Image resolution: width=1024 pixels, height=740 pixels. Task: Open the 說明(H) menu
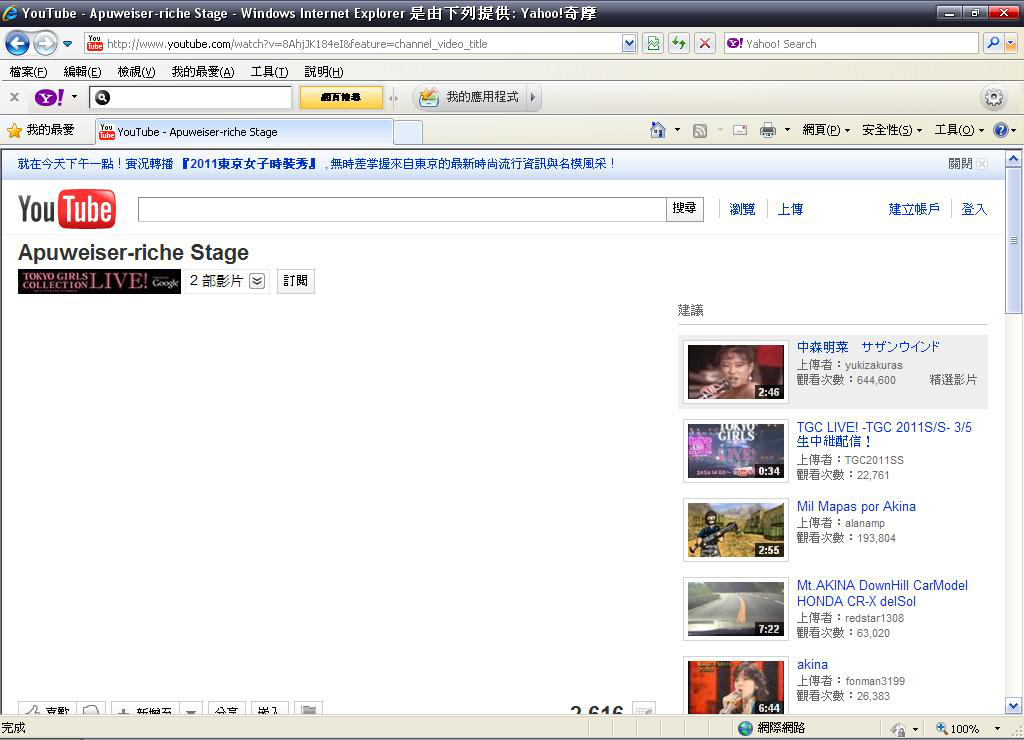pos(323,72)
